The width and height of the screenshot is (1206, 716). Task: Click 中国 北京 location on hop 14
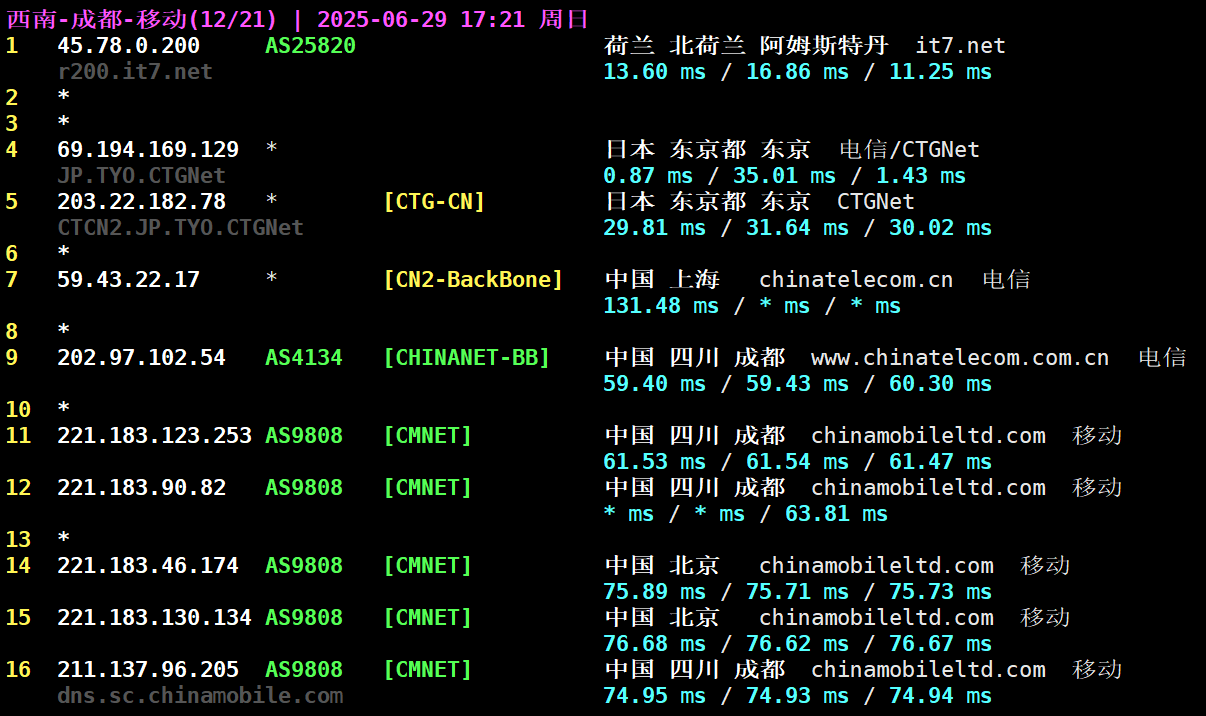click(662, 566)
